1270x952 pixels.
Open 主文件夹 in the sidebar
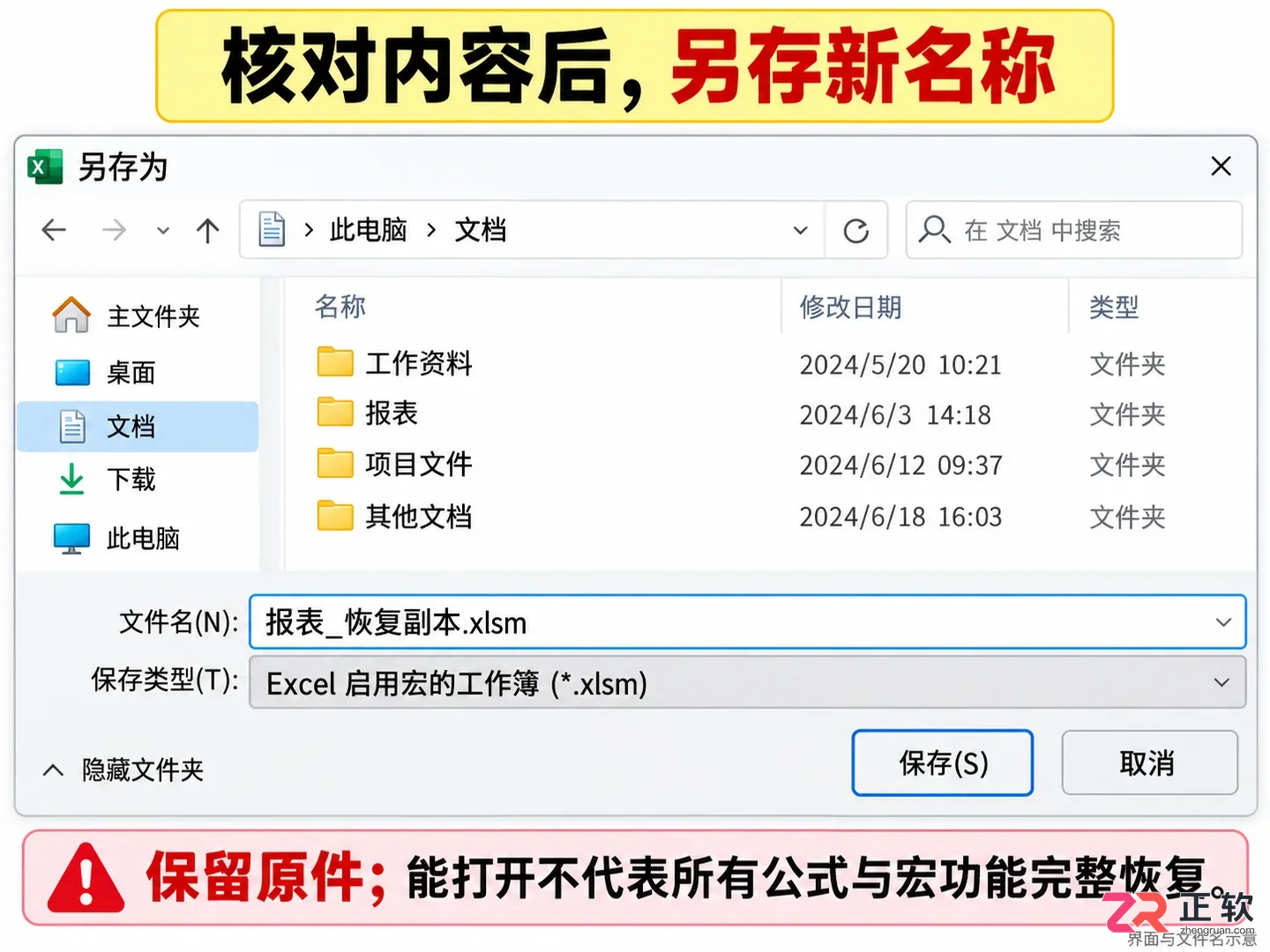click(137, 316)
